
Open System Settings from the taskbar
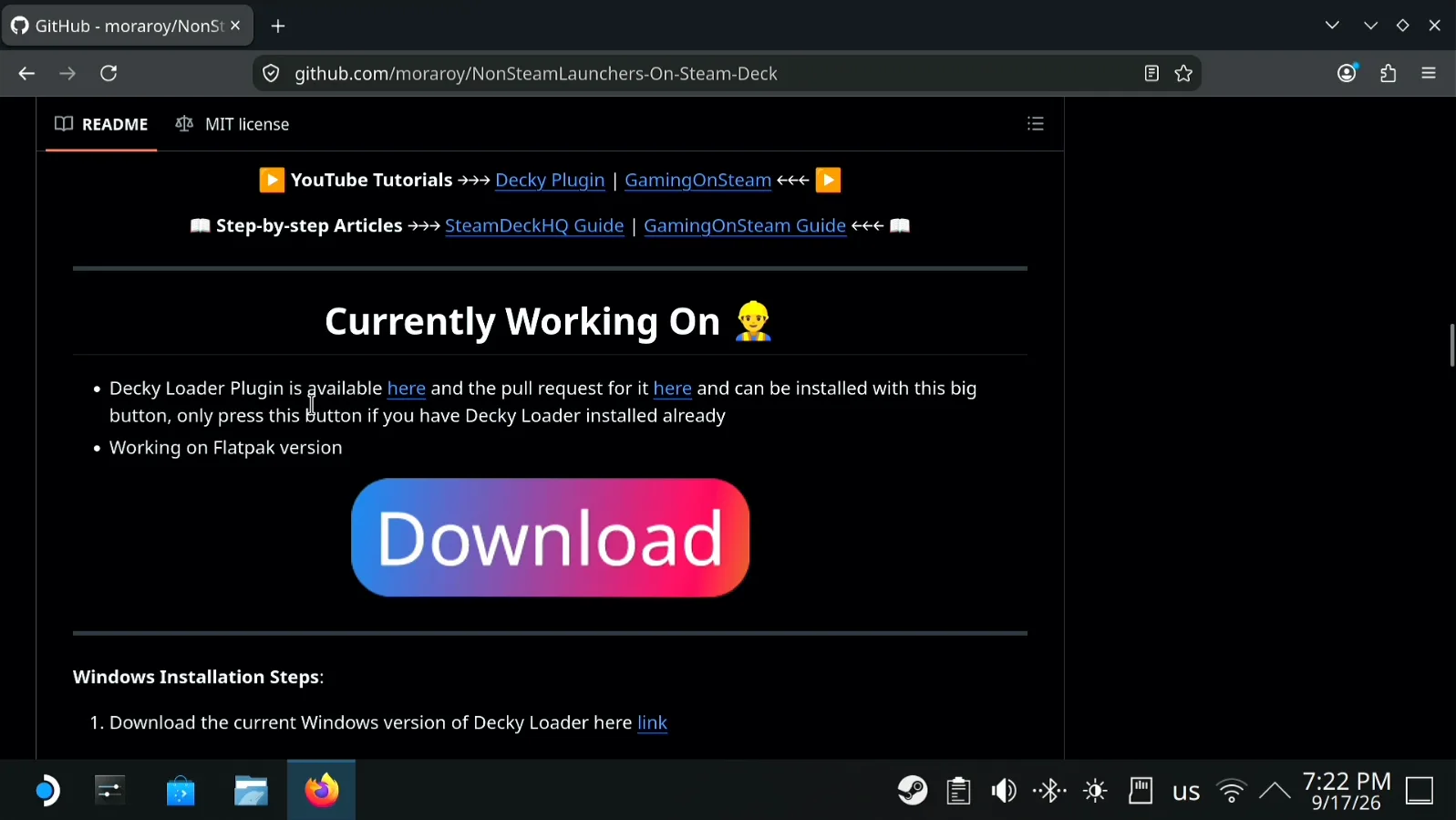coord(110,791)
